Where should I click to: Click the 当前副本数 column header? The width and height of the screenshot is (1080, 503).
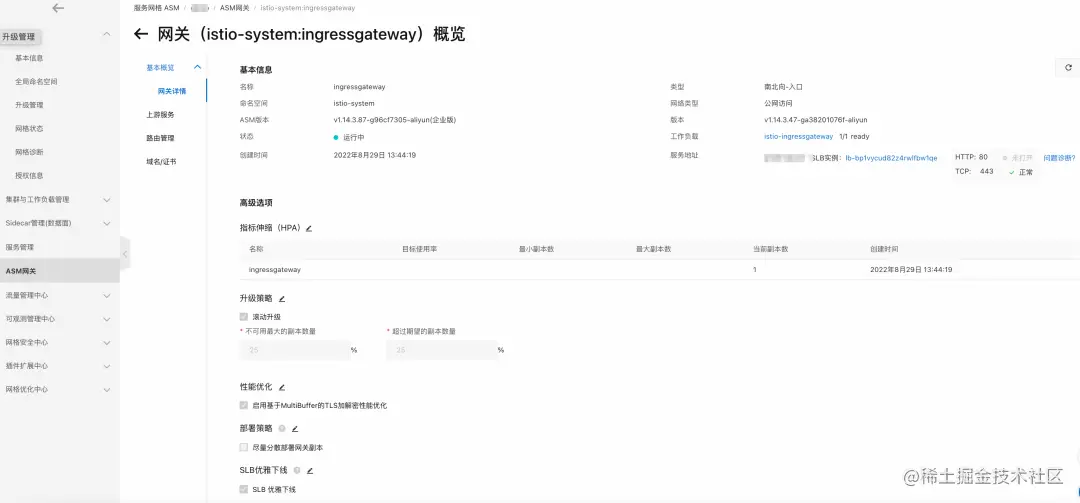[771, 249]
